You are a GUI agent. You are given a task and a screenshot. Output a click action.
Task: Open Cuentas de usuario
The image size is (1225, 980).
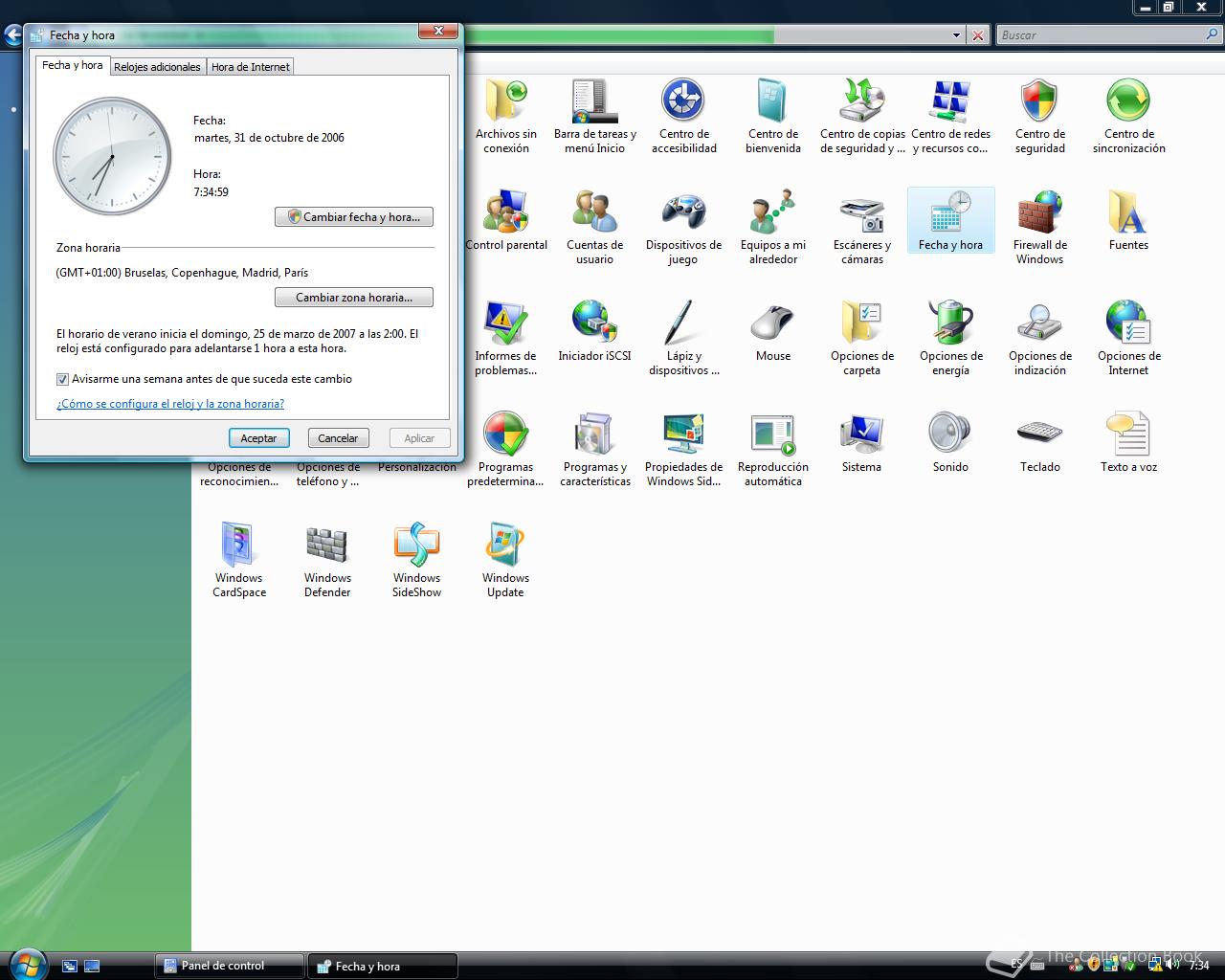(x=594, y=228)
